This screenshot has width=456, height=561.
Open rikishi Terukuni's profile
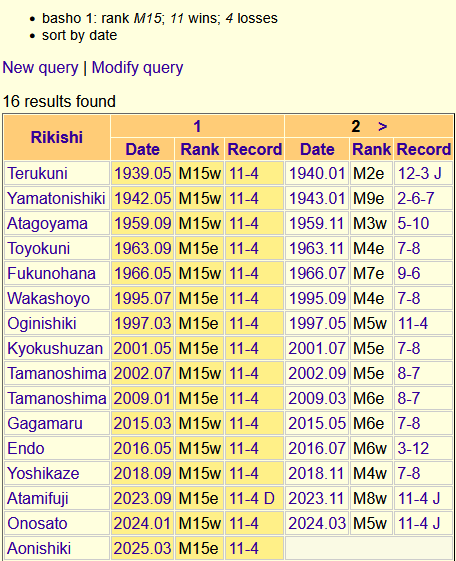click(38, 174)
